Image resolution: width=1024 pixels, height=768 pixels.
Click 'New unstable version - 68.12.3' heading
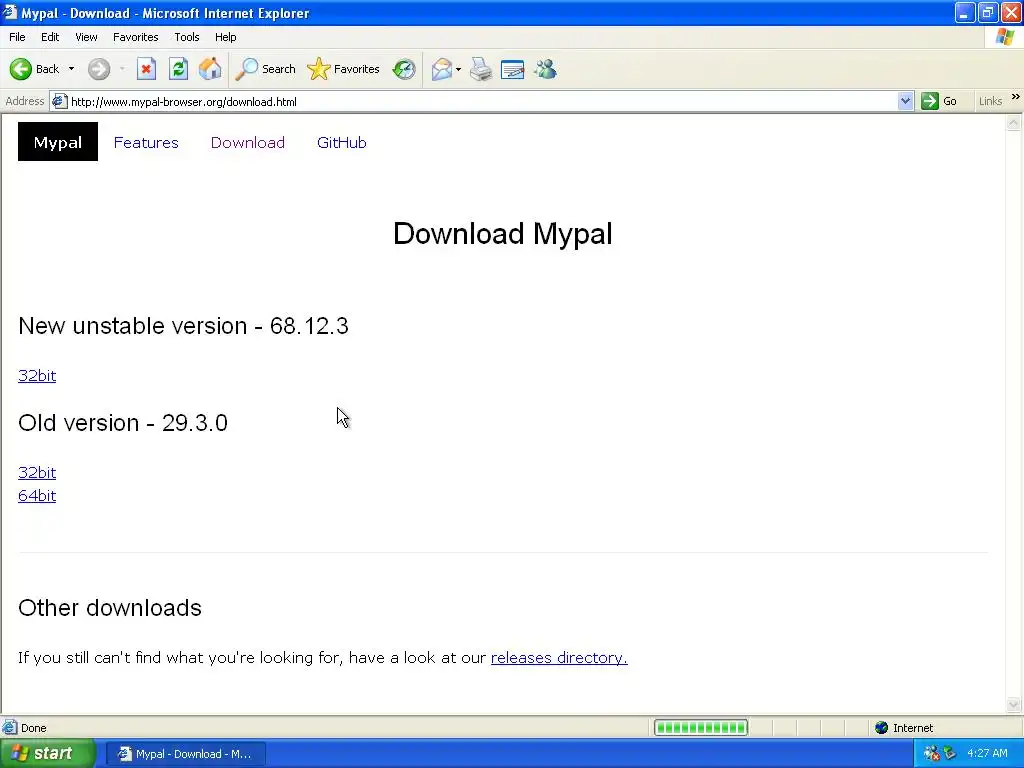point(184,326)
